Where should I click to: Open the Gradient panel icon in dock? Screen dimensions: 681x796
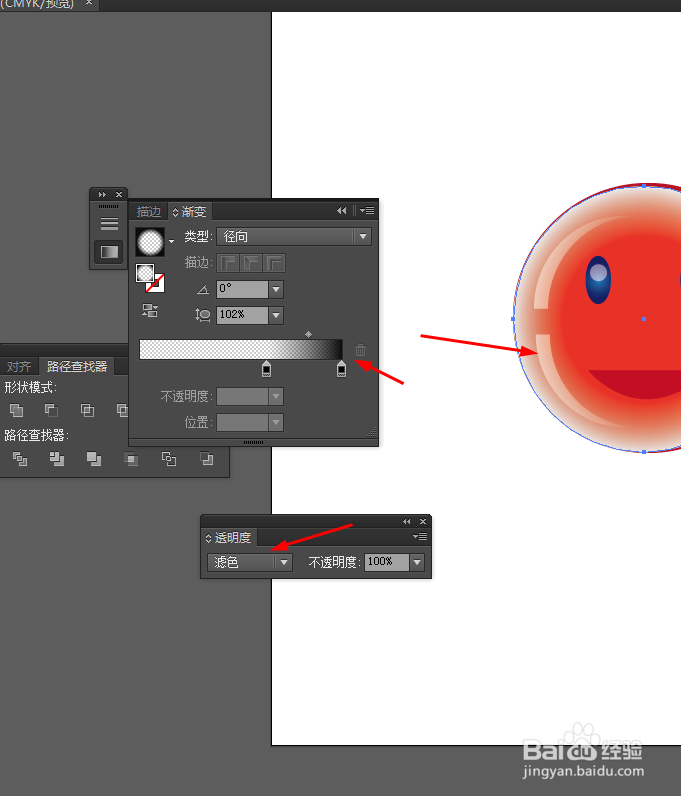coord(109,252)
